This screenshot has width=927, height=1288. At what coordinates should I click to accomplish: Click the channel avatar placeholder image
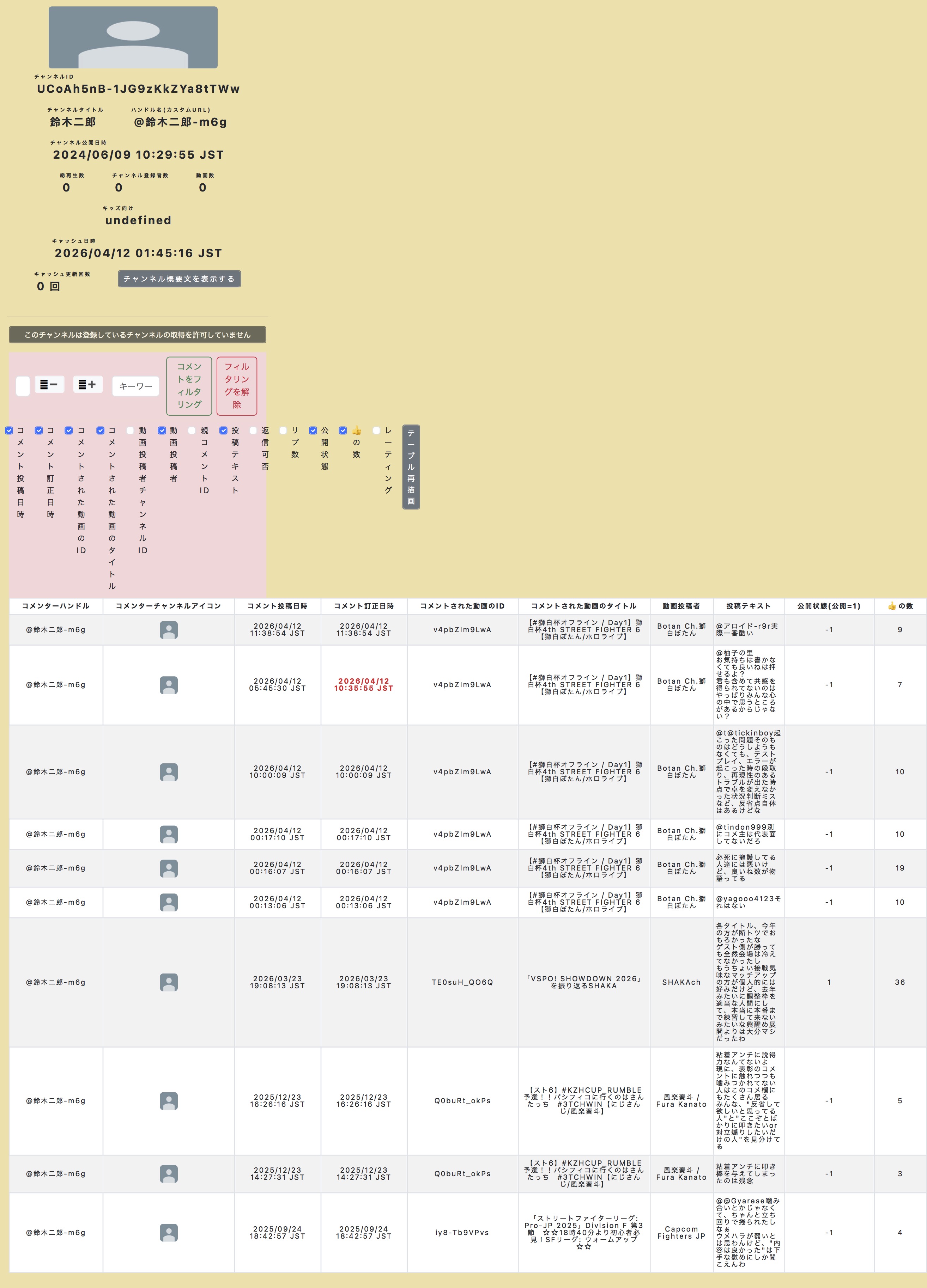[x=133, y=37]
